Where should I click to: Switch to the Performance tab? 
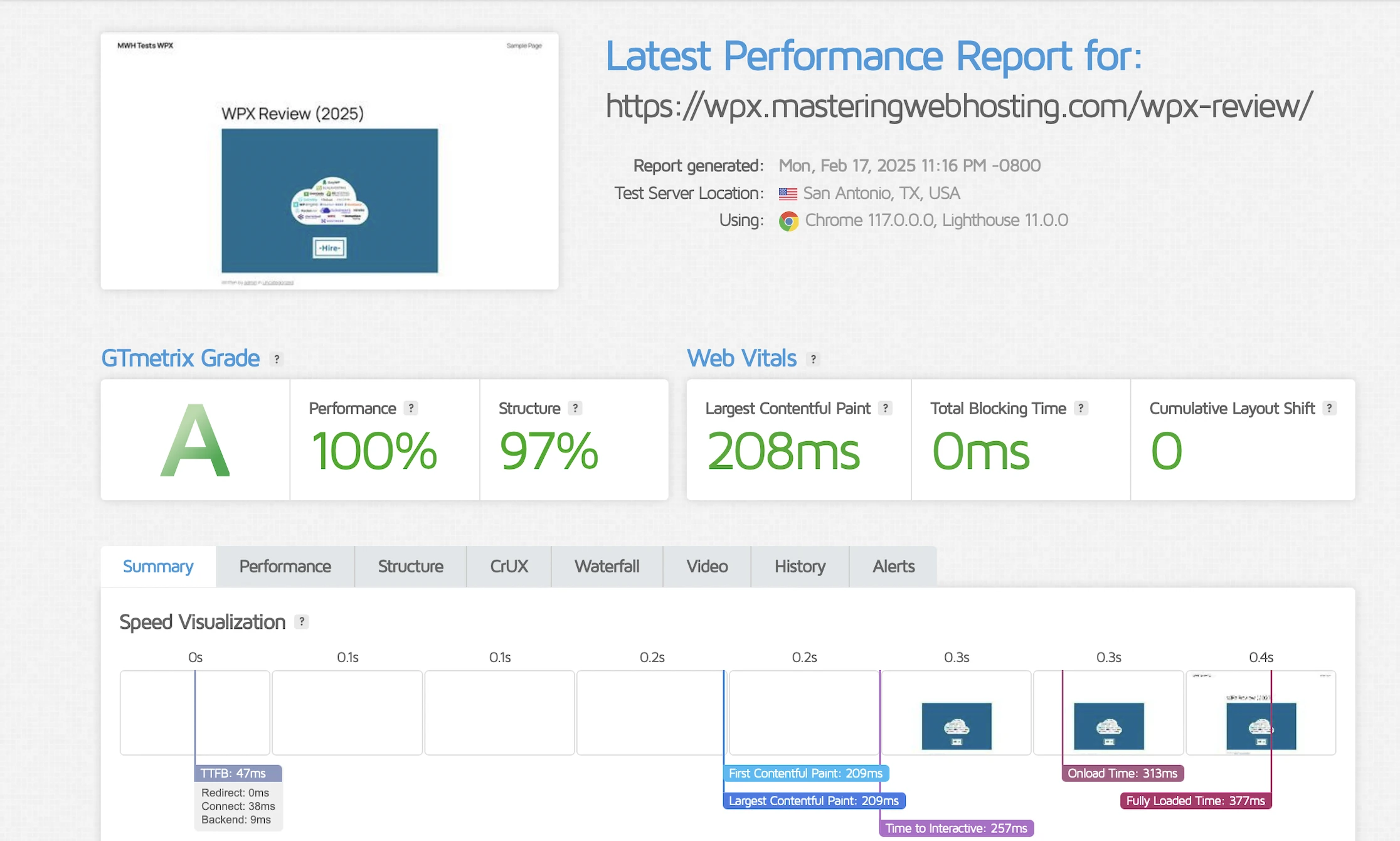click(x=285, y=566)
